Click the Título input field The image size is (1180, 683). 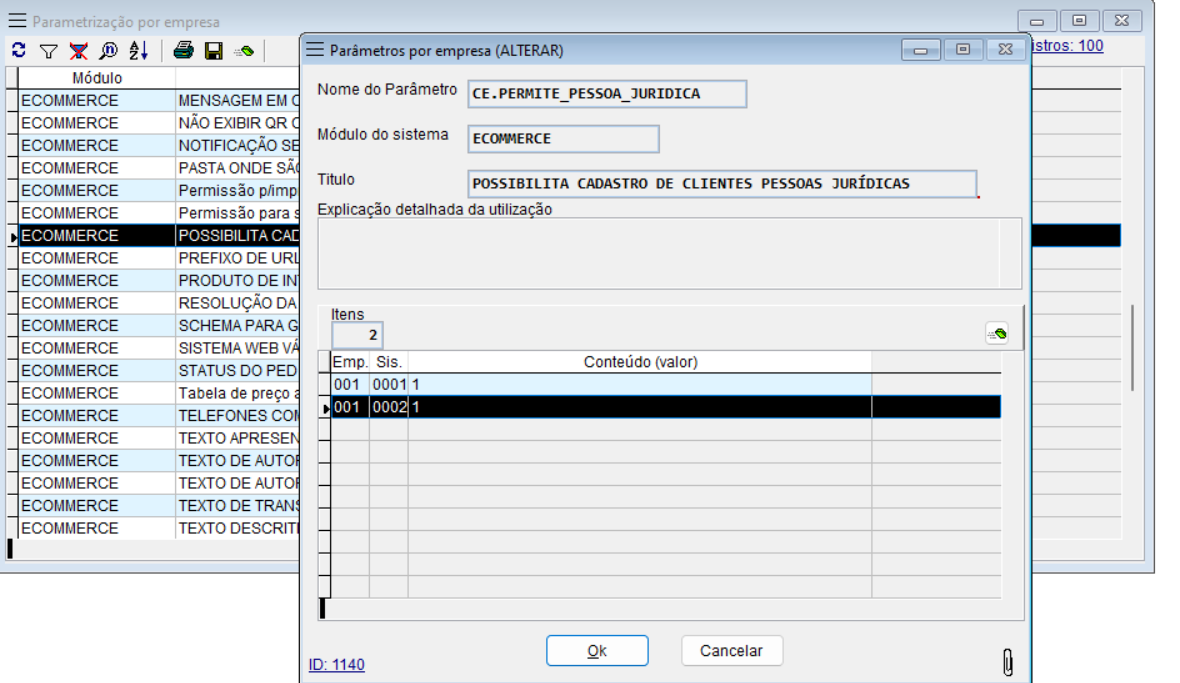pos(721,184)
